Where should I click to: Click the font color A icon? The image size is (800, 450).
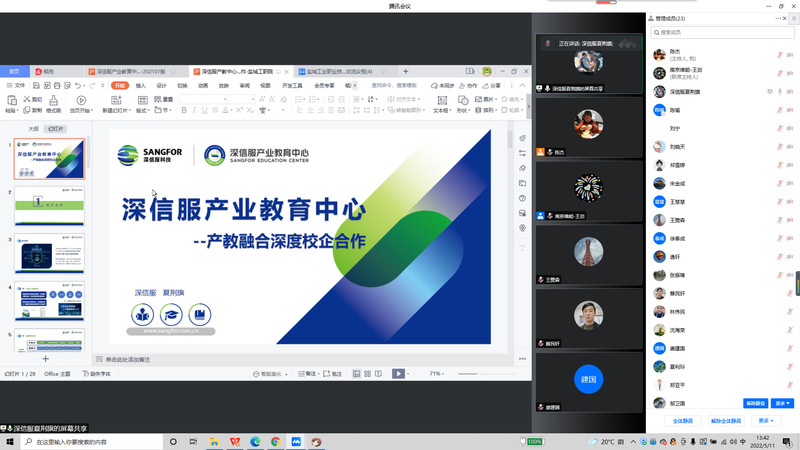pyautogui.click(x=225, y=110)
